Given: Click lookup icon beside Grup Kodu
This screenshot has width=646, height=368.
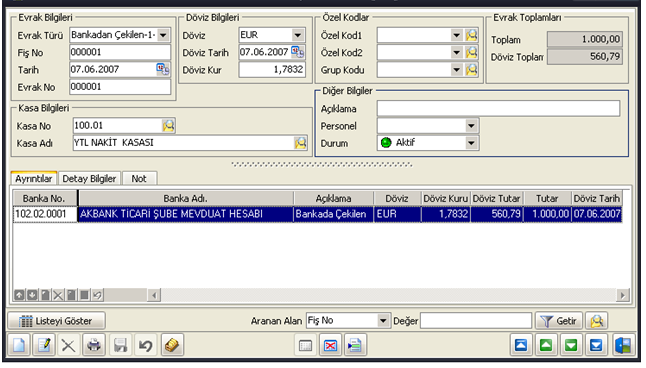Looking at the screenshot, I should pos(471,70).
